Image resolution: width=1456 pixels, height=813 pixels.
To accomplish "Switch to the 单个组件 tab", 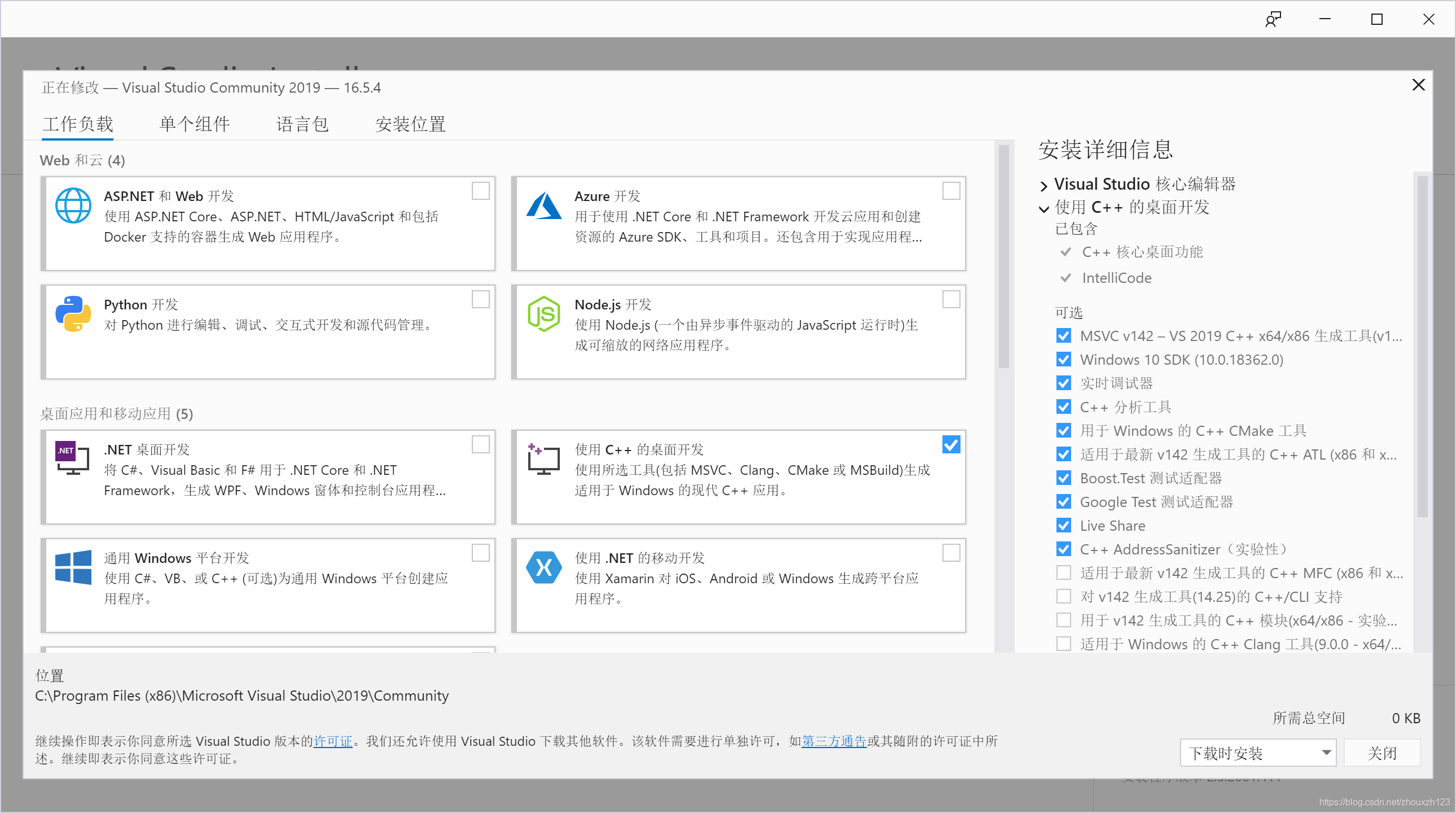I will coord(194,124).
